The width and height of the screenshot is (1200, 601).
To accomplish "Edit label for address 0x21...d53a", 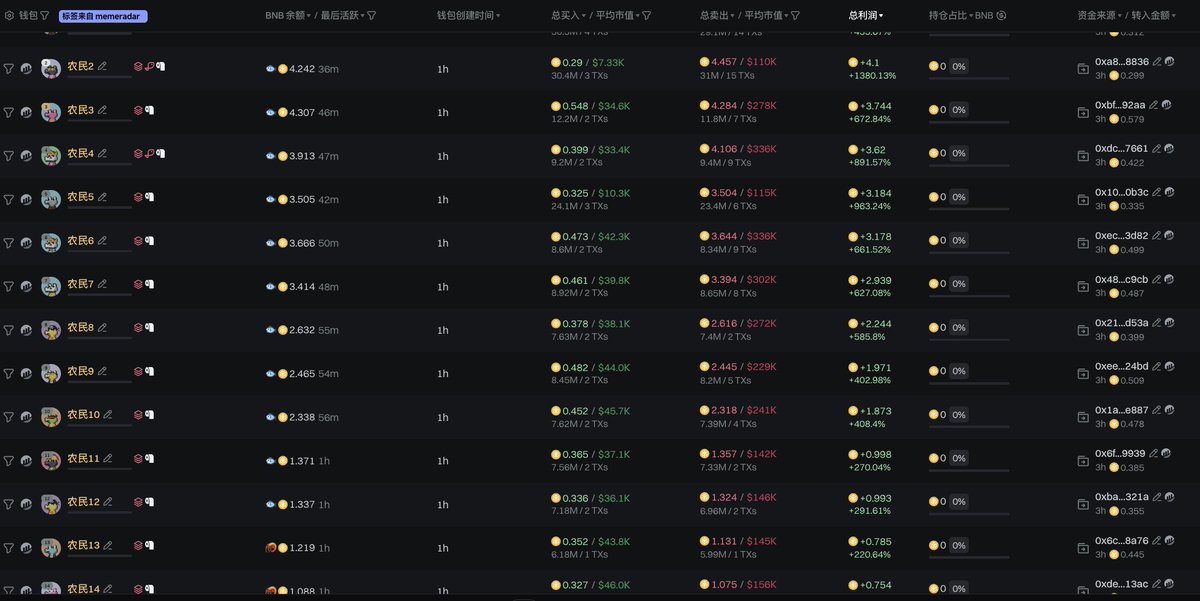I will (1157, 322).
